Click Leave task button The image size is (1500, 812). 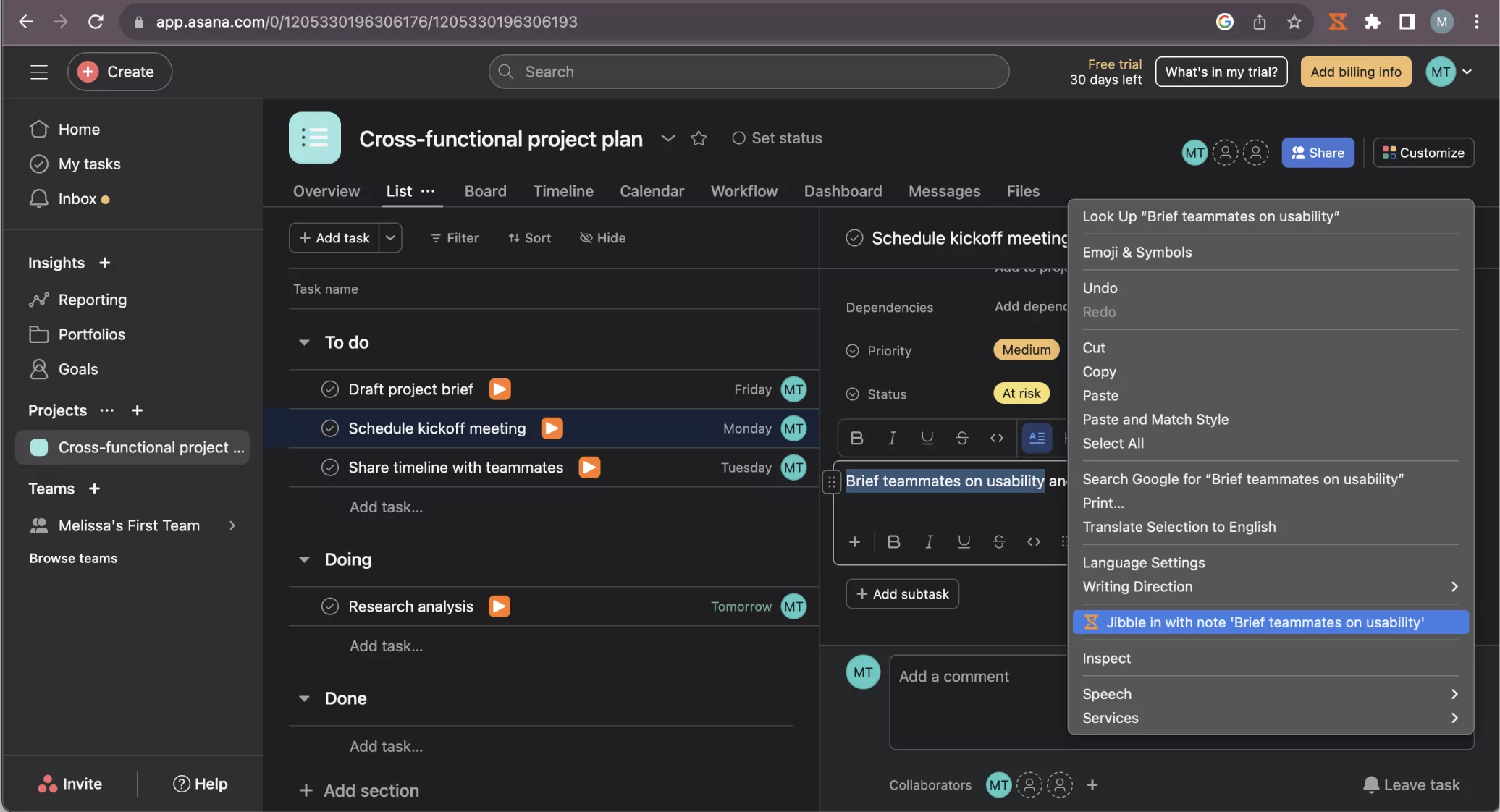tap(1412, 784)
